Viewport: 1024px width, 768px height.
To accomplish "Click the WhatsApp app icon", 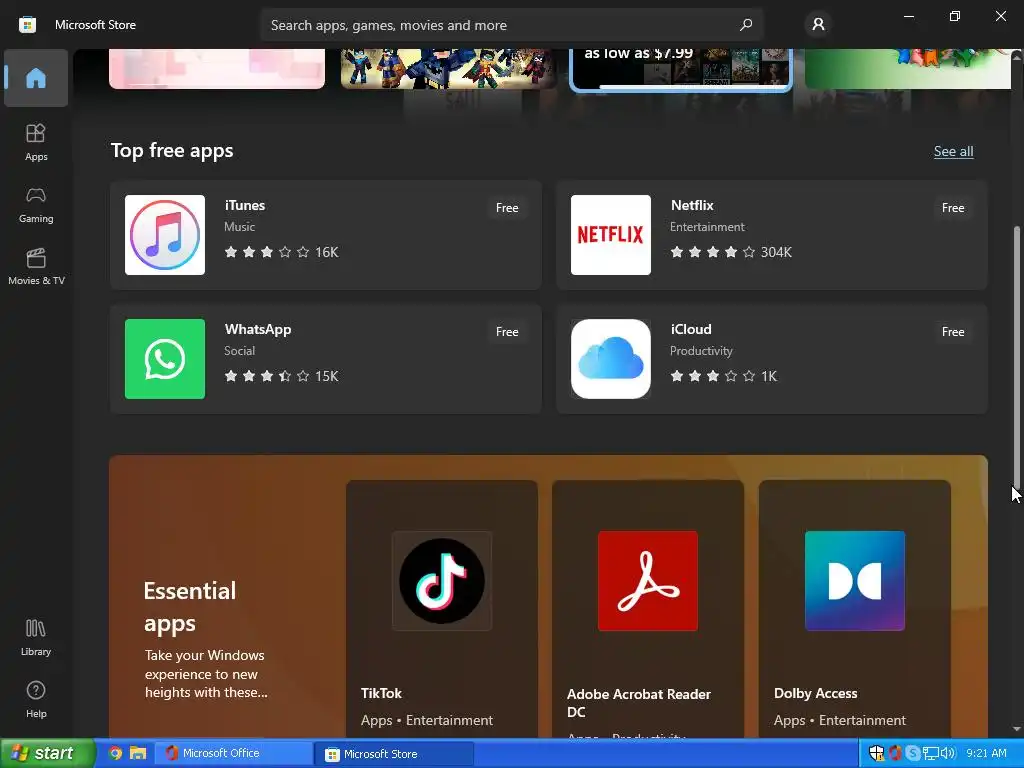I will 165,359.
